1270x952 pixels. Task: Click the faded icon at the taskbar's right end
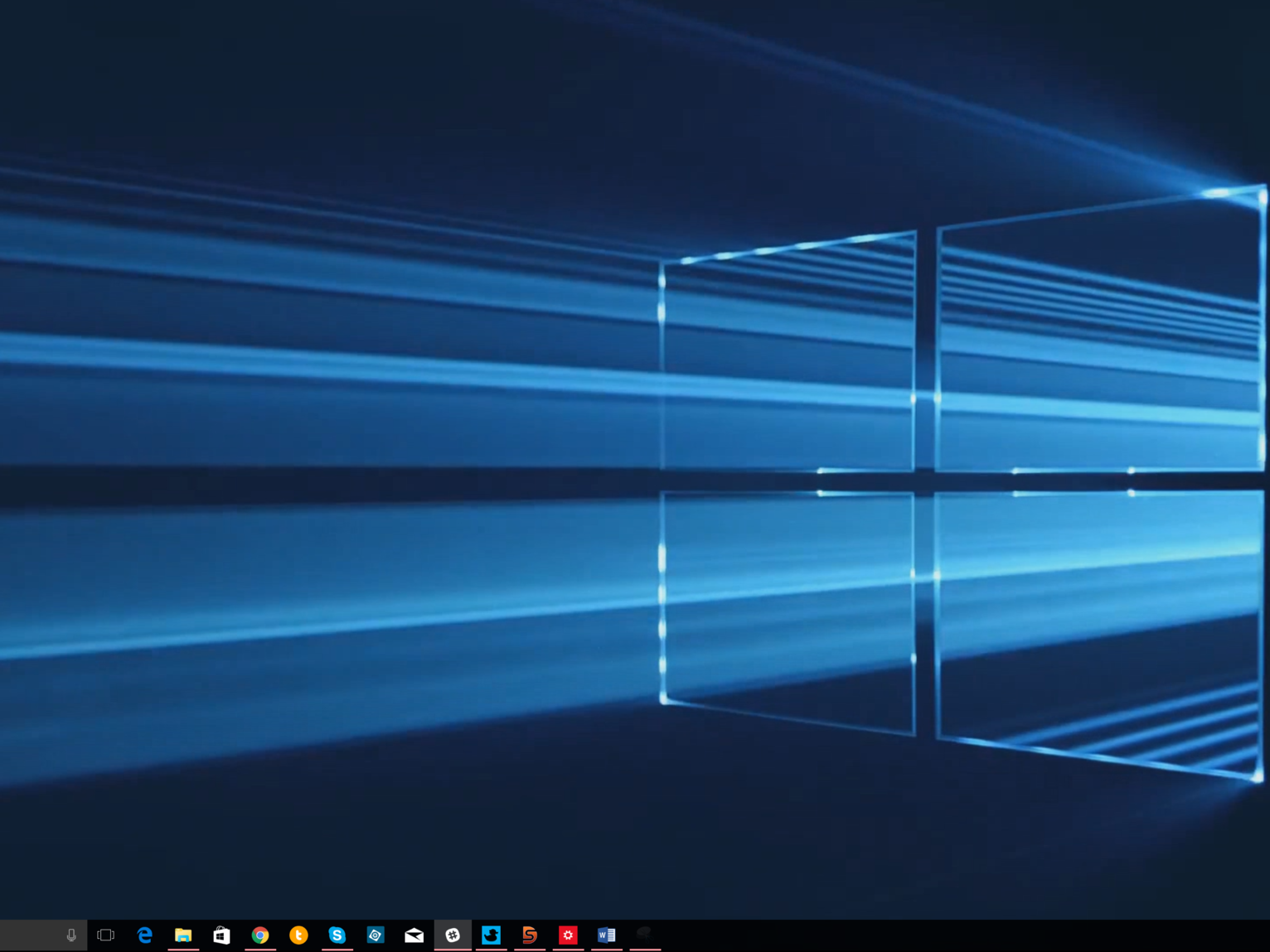pos(645,935)
